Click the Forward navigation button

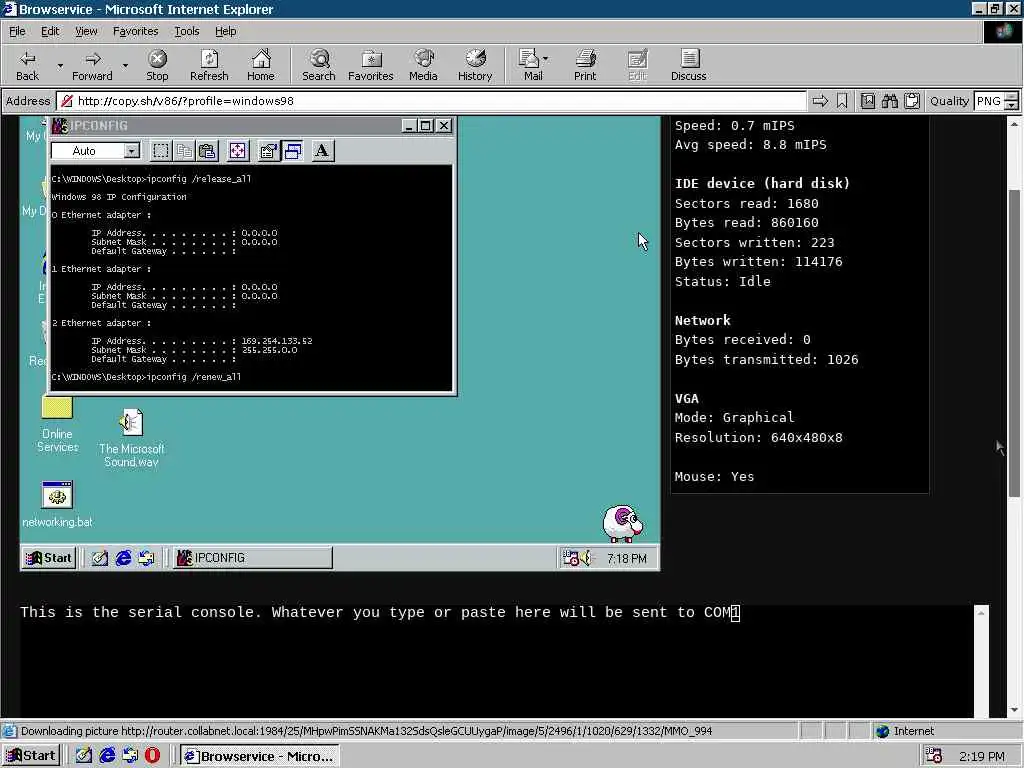point(92,65)
